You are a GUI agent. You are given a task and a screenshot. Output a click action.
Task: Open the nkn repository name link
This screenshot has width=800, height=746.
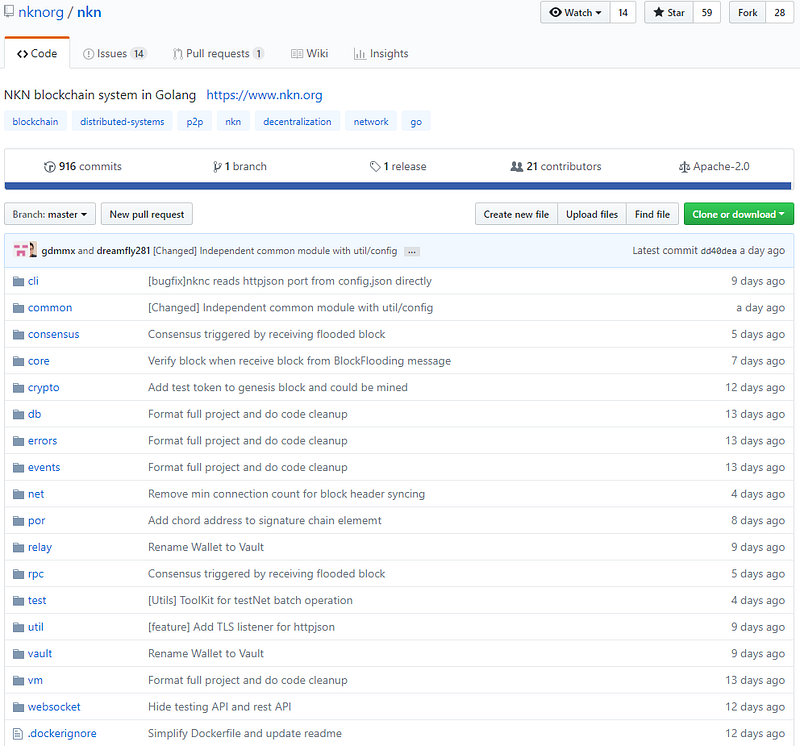(x=89, y=12)
